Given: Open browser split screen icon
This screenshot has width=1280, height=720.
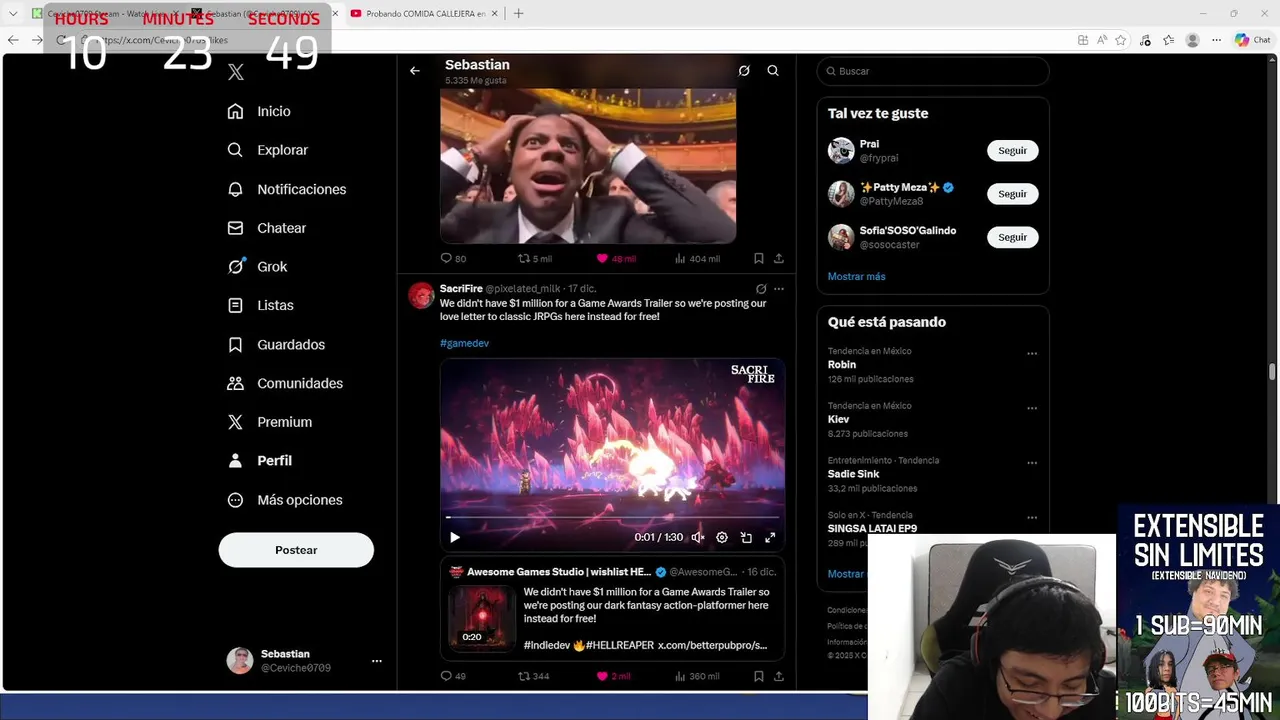Looking at the screenshot, I should 1083,40.
